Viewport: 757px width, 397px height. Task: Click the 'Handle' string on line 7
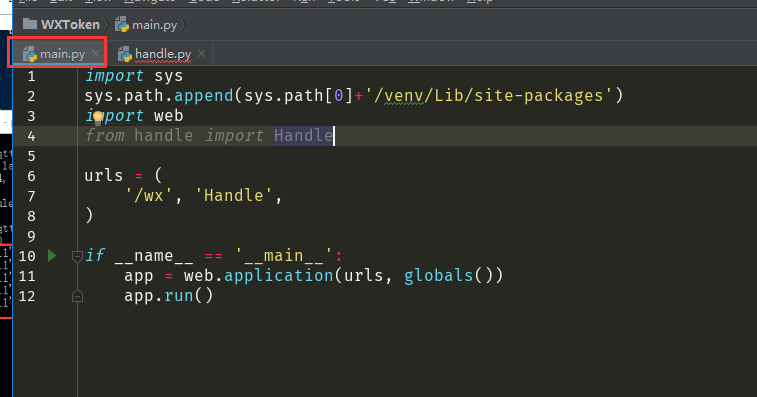[x=234, y=196]
